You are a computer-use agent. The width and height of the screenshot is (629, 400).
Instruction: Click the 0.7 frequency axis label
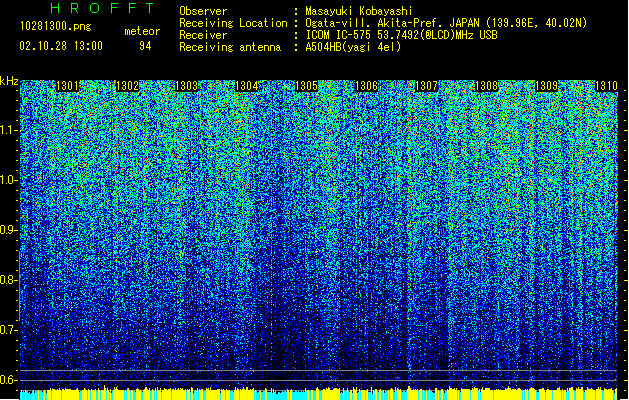9,330
